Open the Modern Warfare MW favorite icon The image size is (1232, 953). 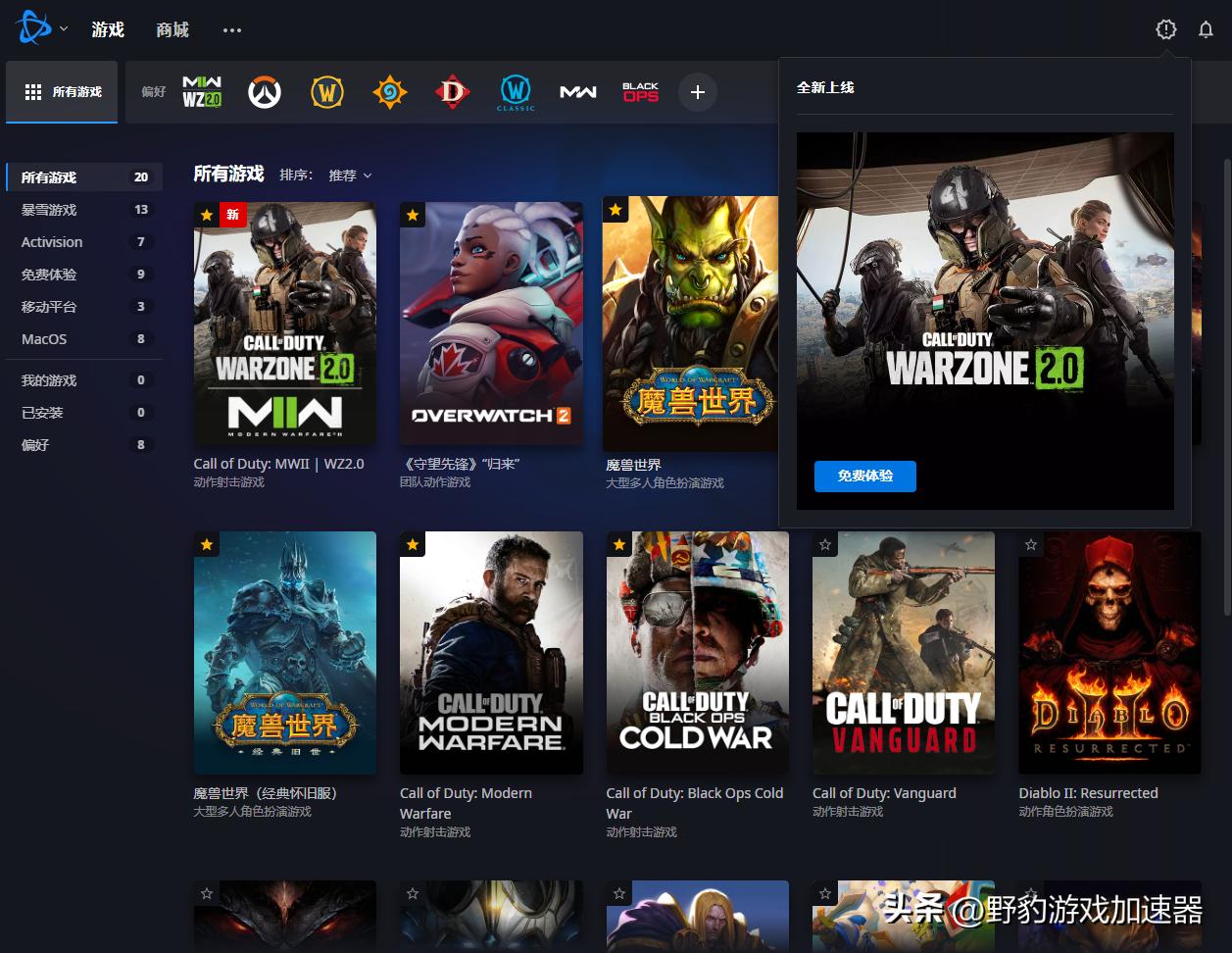[578, 92]
